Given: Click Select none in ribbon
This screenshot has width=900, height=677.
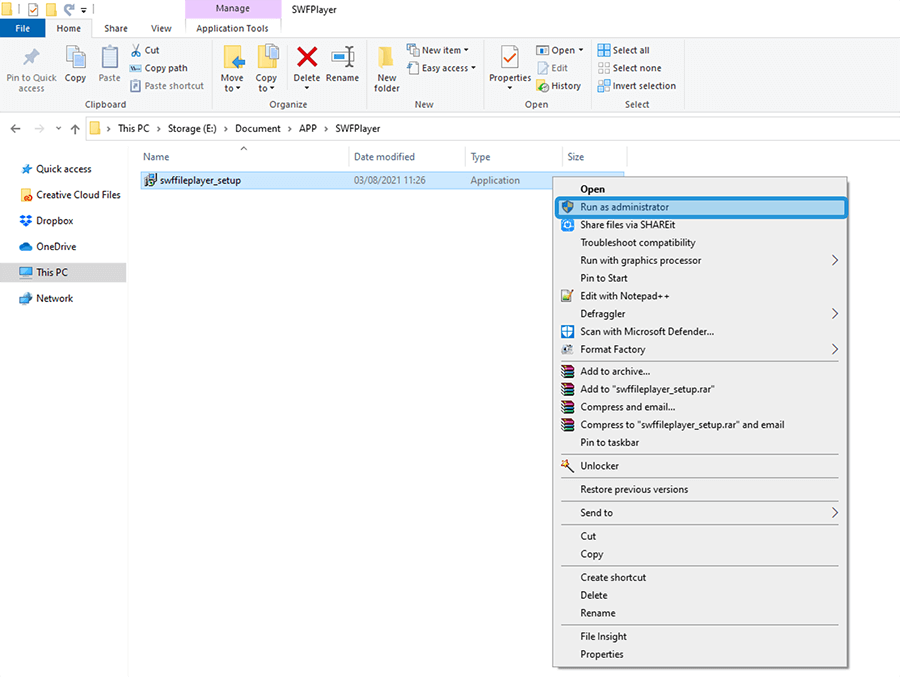Looking at the screenshot, I should (630, 68).
